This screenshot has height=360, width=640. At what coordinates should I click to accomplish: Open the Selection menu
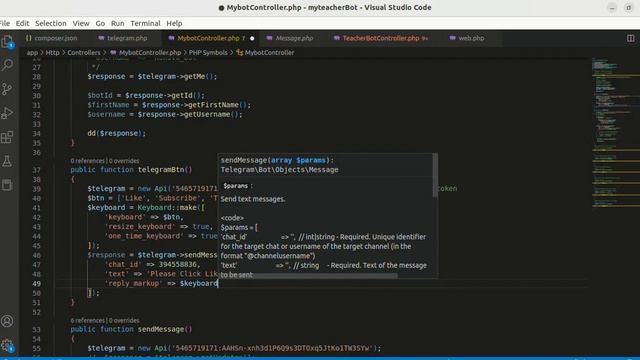[x=51, y=23]
